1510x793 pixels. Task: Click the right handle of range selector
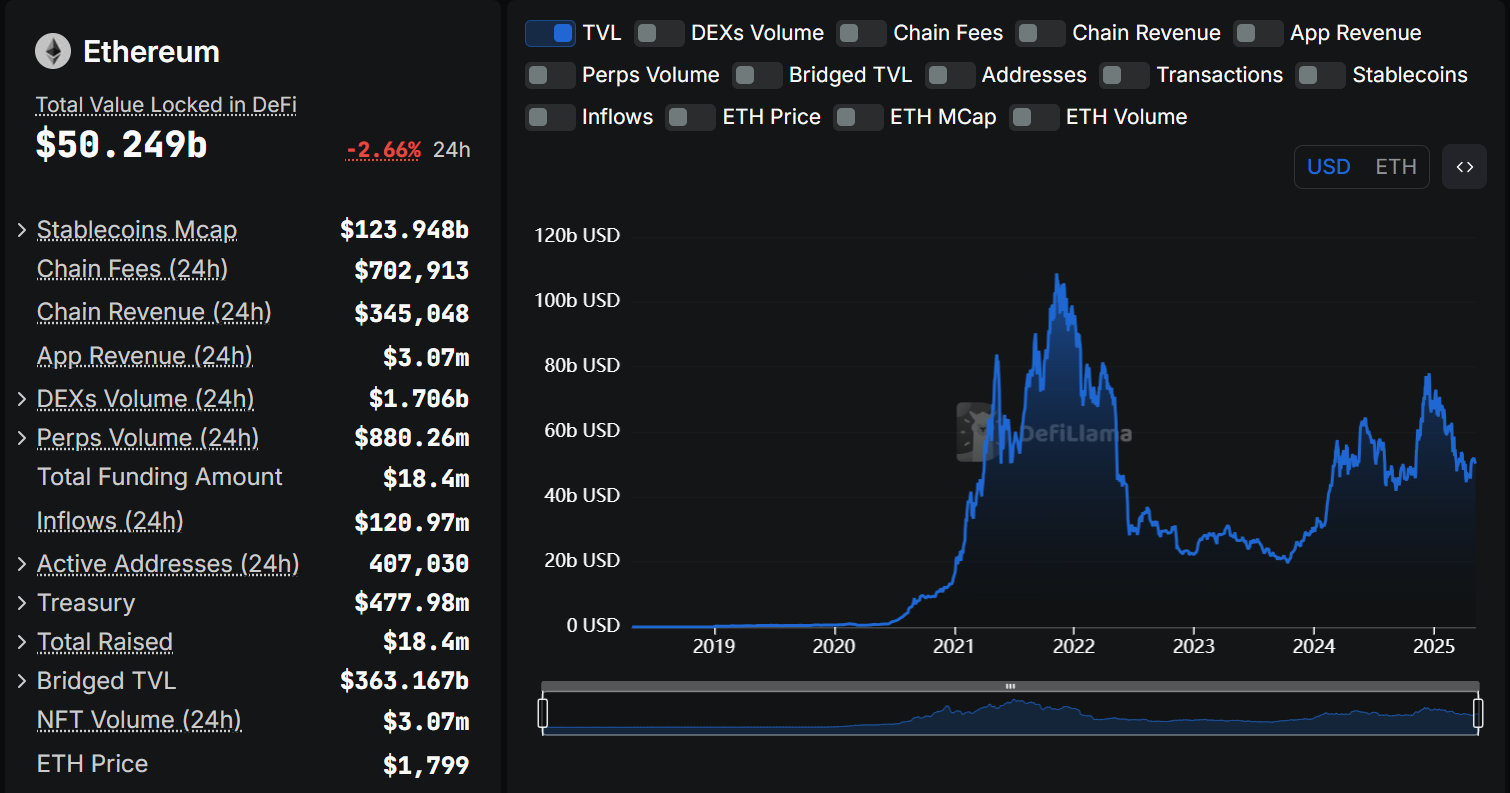(1478, 714)
